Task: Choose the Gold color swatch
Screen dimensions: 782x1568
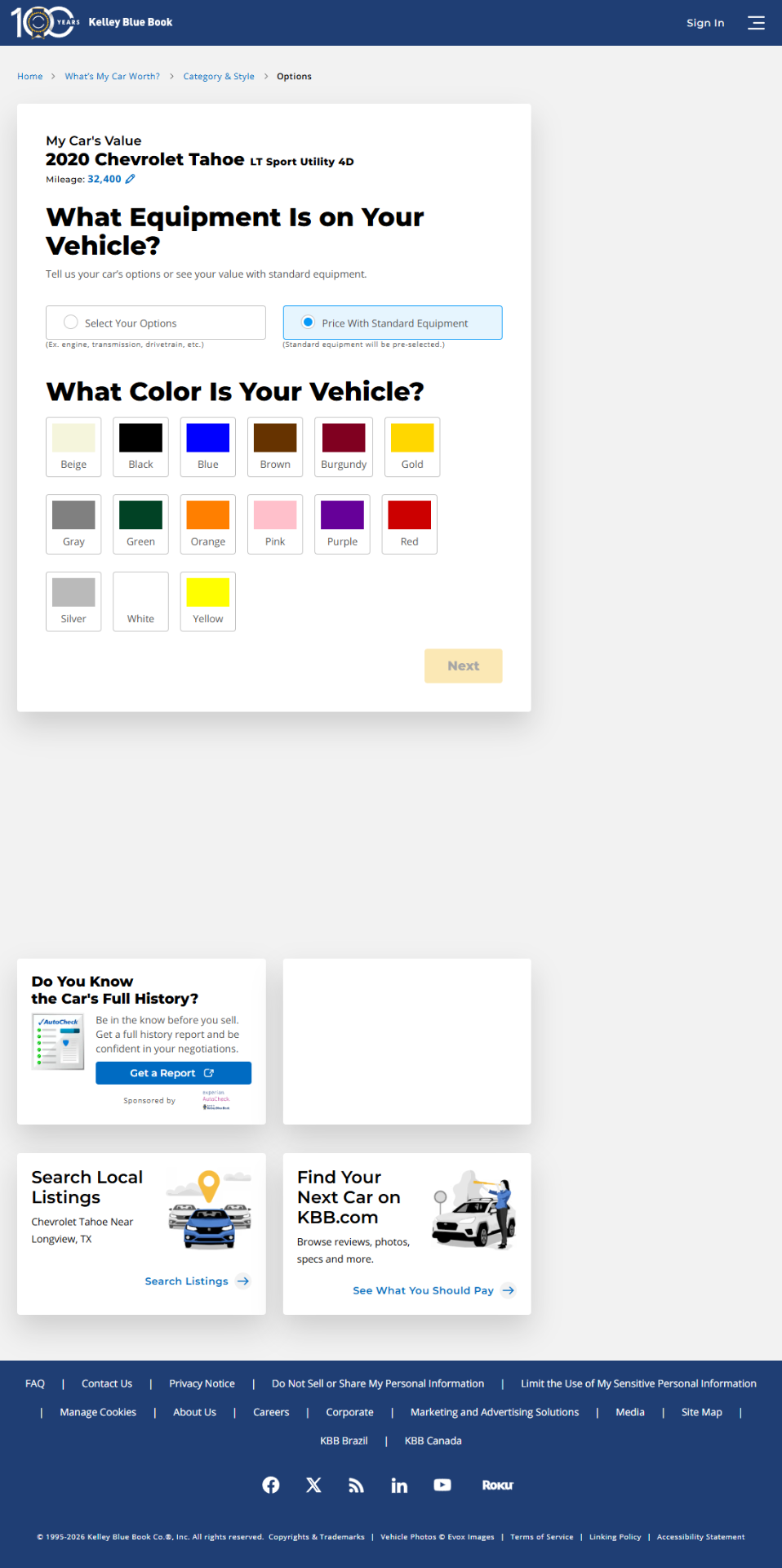Action: pyautogui.click(x=412, y=447)
